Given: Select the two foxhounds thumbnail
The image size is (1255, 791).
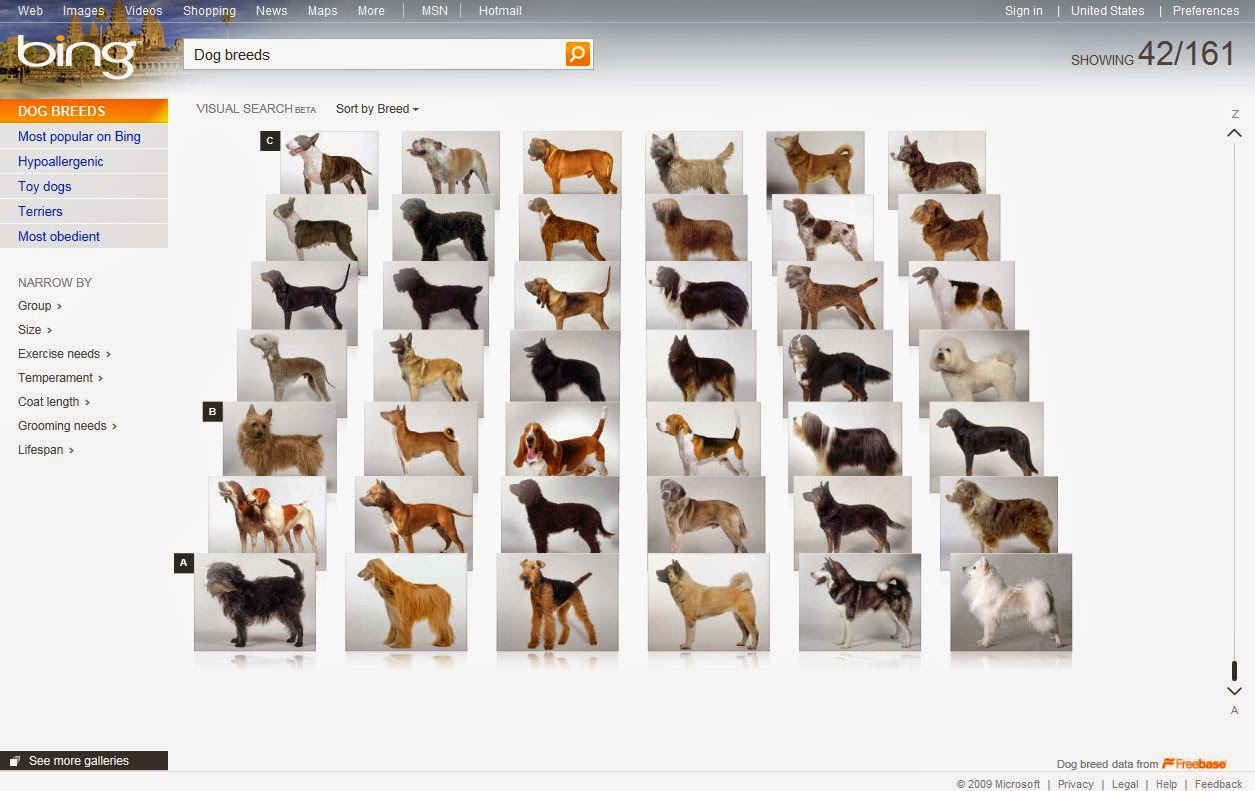Looking at the screenshot, I should (267, 515).
